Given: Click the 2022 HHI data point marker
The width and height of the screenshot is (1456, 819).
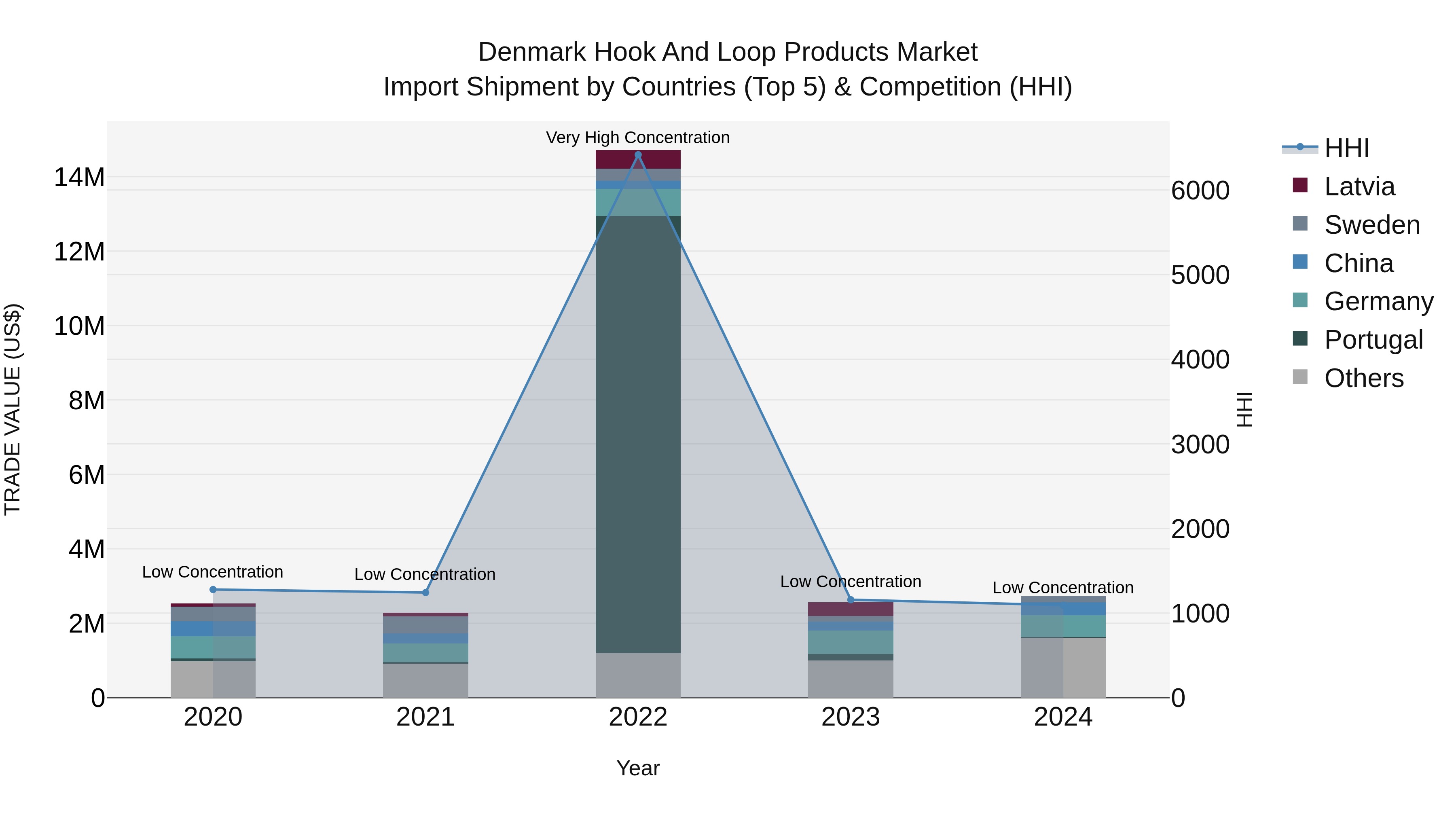Looking at the screenshot, I should click(x=638, y=155).
